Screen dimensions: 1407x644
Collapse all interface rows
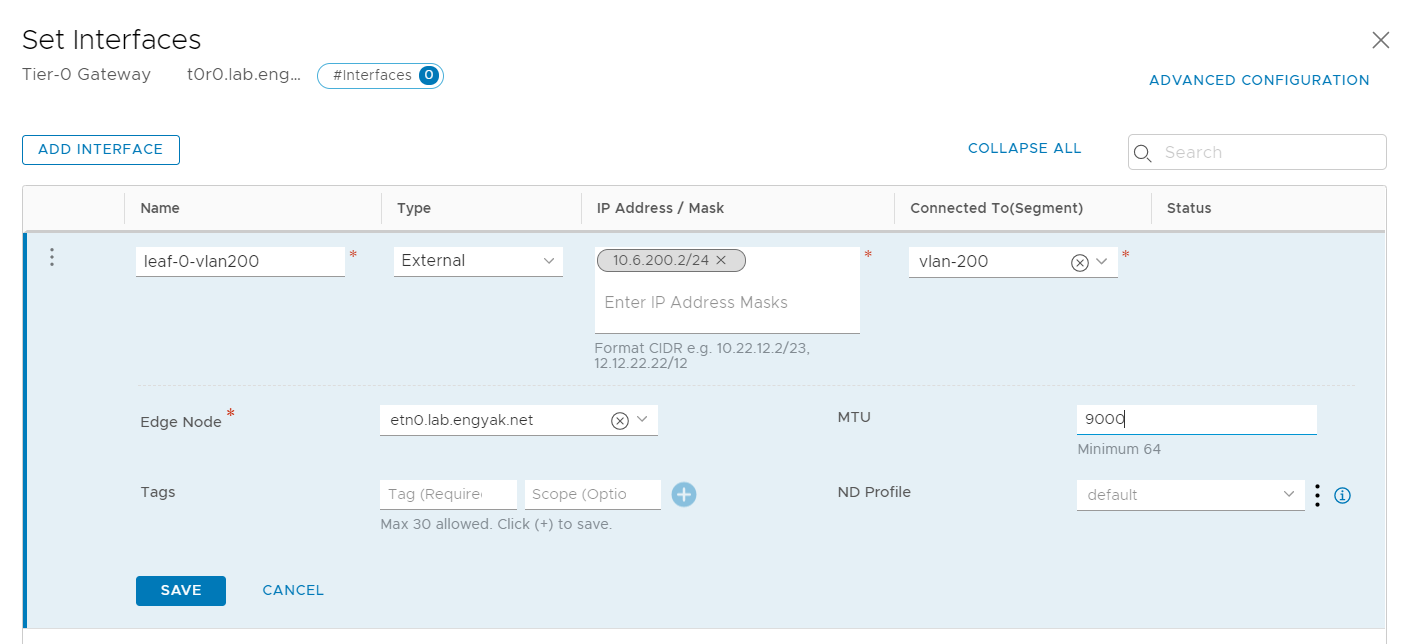[1024, 148]
